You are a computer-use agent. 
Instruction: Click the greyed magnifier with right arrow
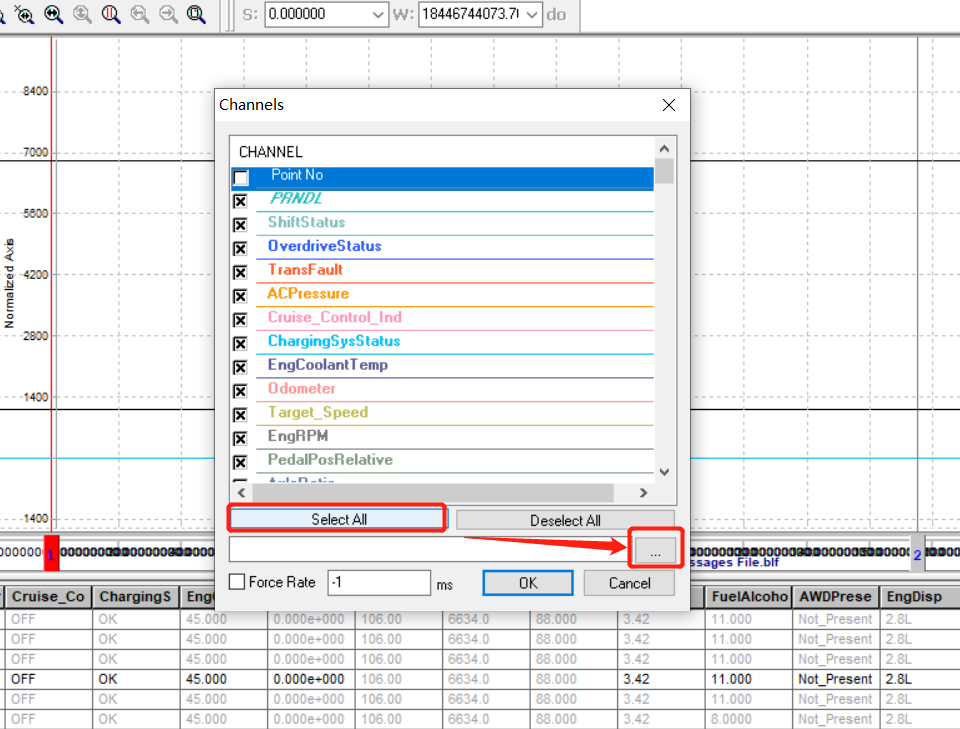(168, 13)
